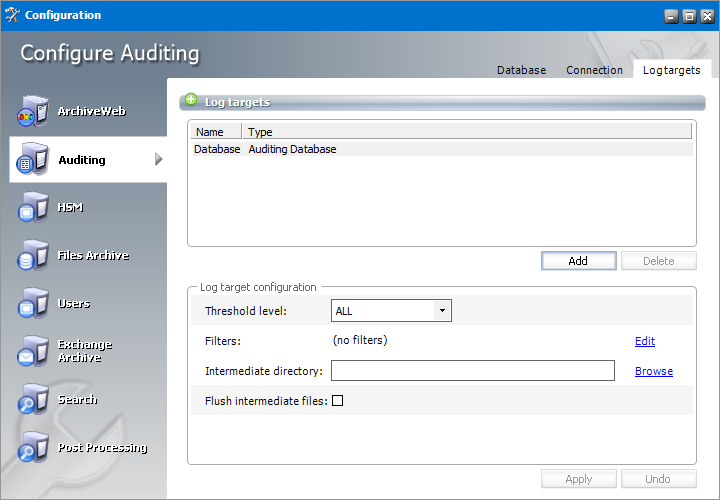Open the Post Processing icon
Screen dimensions: 720x500
pos(32,448)
